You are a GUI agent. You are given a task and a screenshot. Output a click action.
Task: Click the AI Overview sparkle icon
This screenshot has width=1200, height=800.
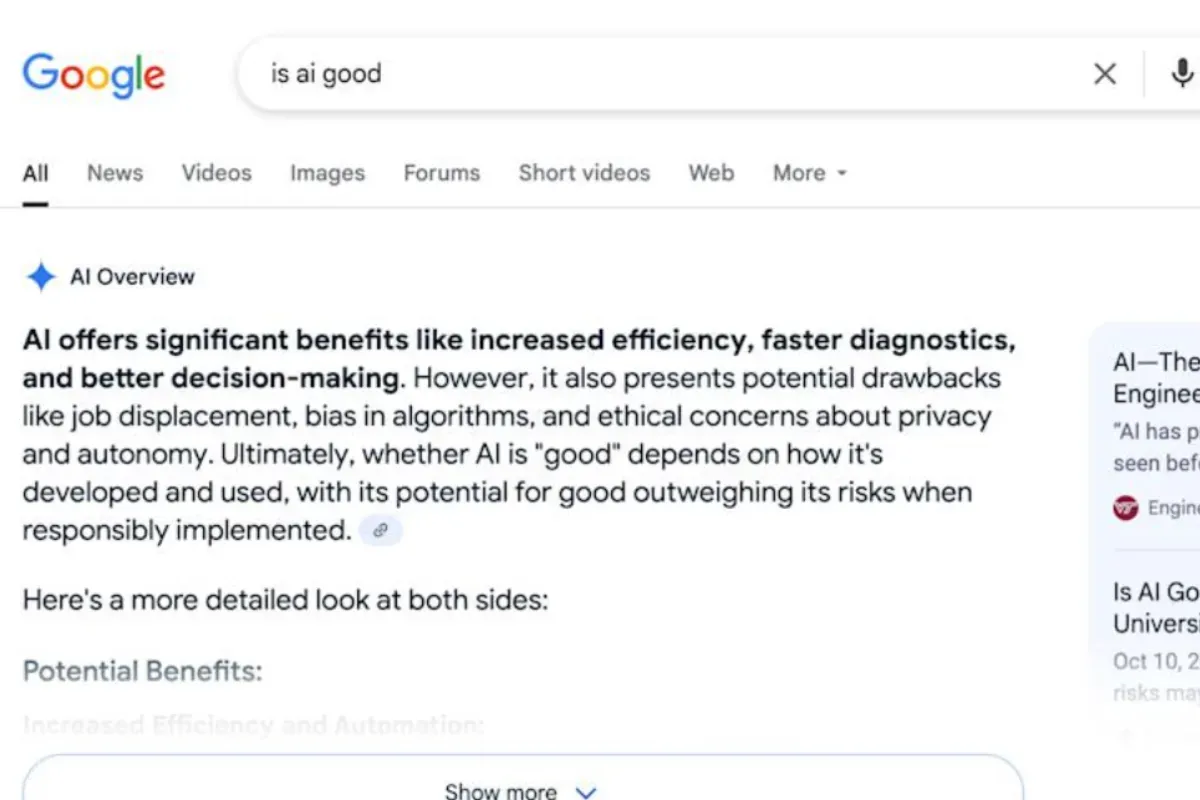tap(40, 277)
